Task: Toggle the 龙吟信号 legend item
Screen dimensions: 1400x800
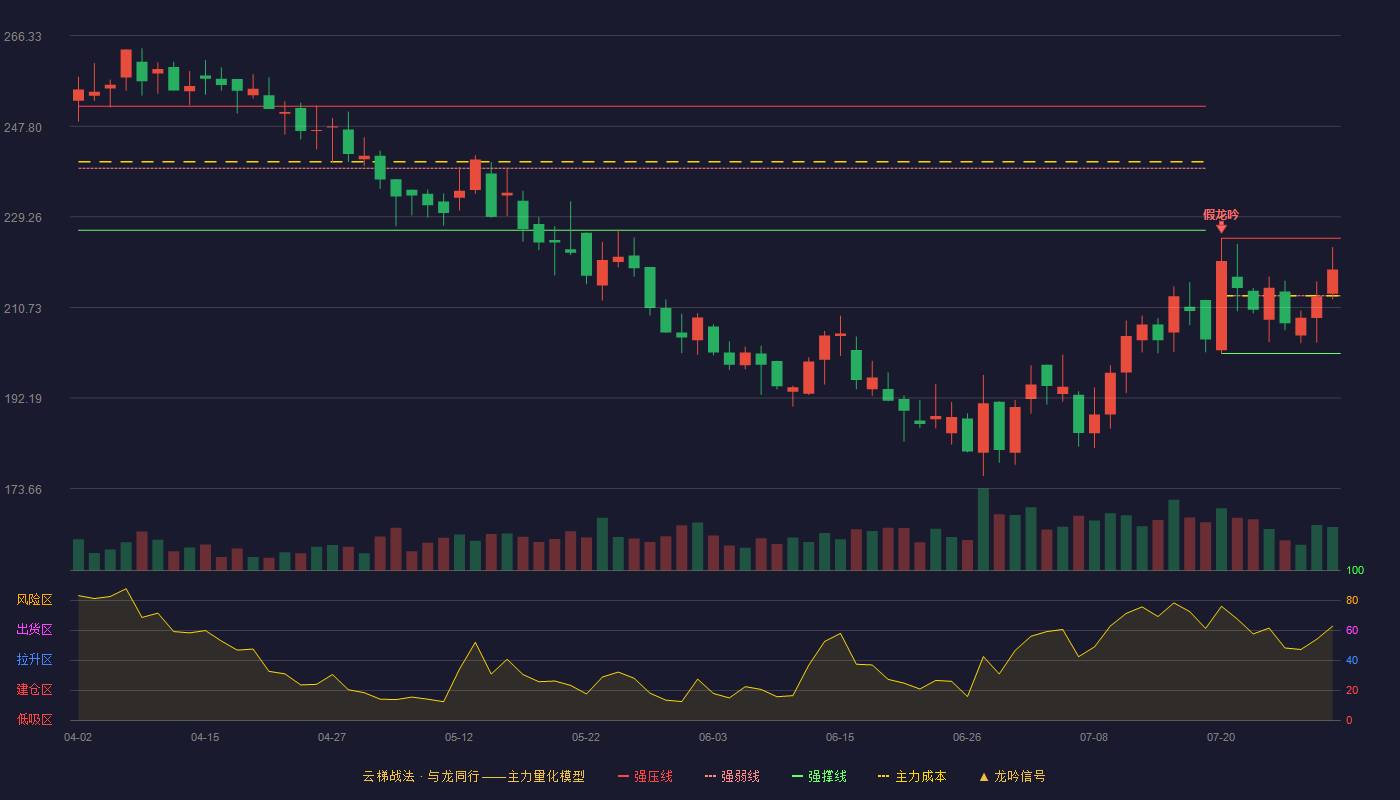Action: (x=1012, y=776)
